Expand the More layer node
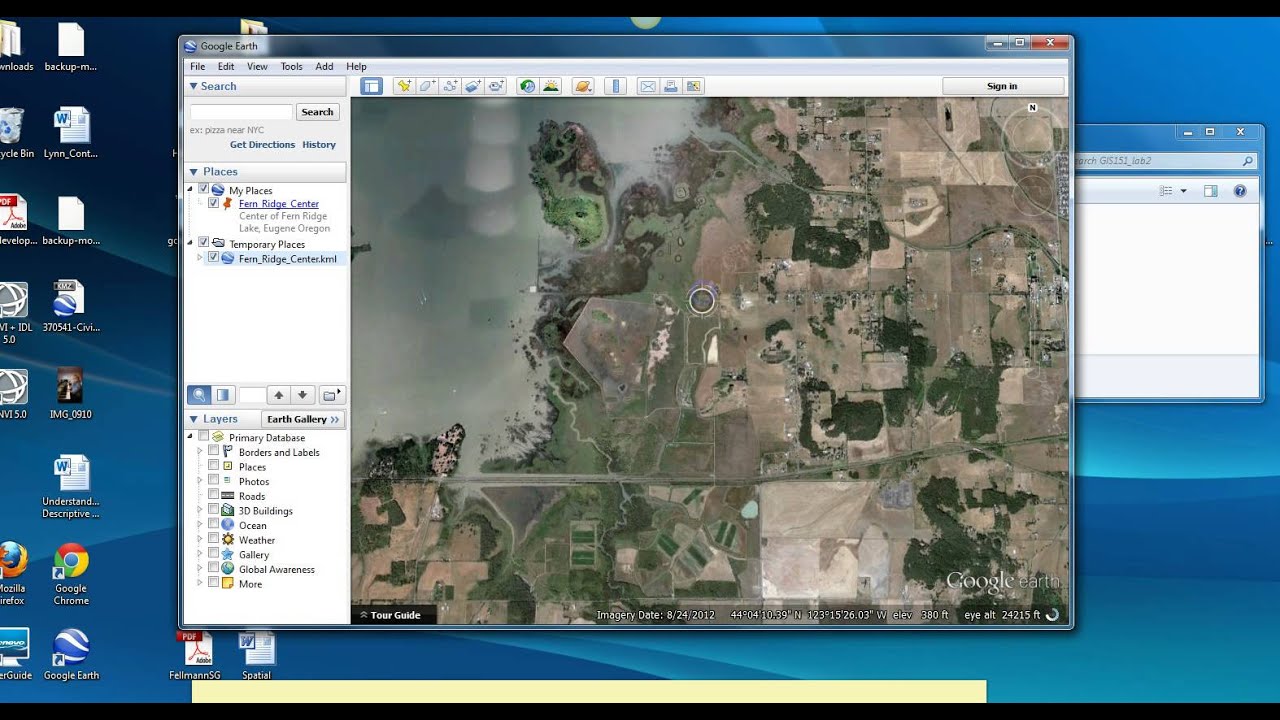 (x=200, y=583)
